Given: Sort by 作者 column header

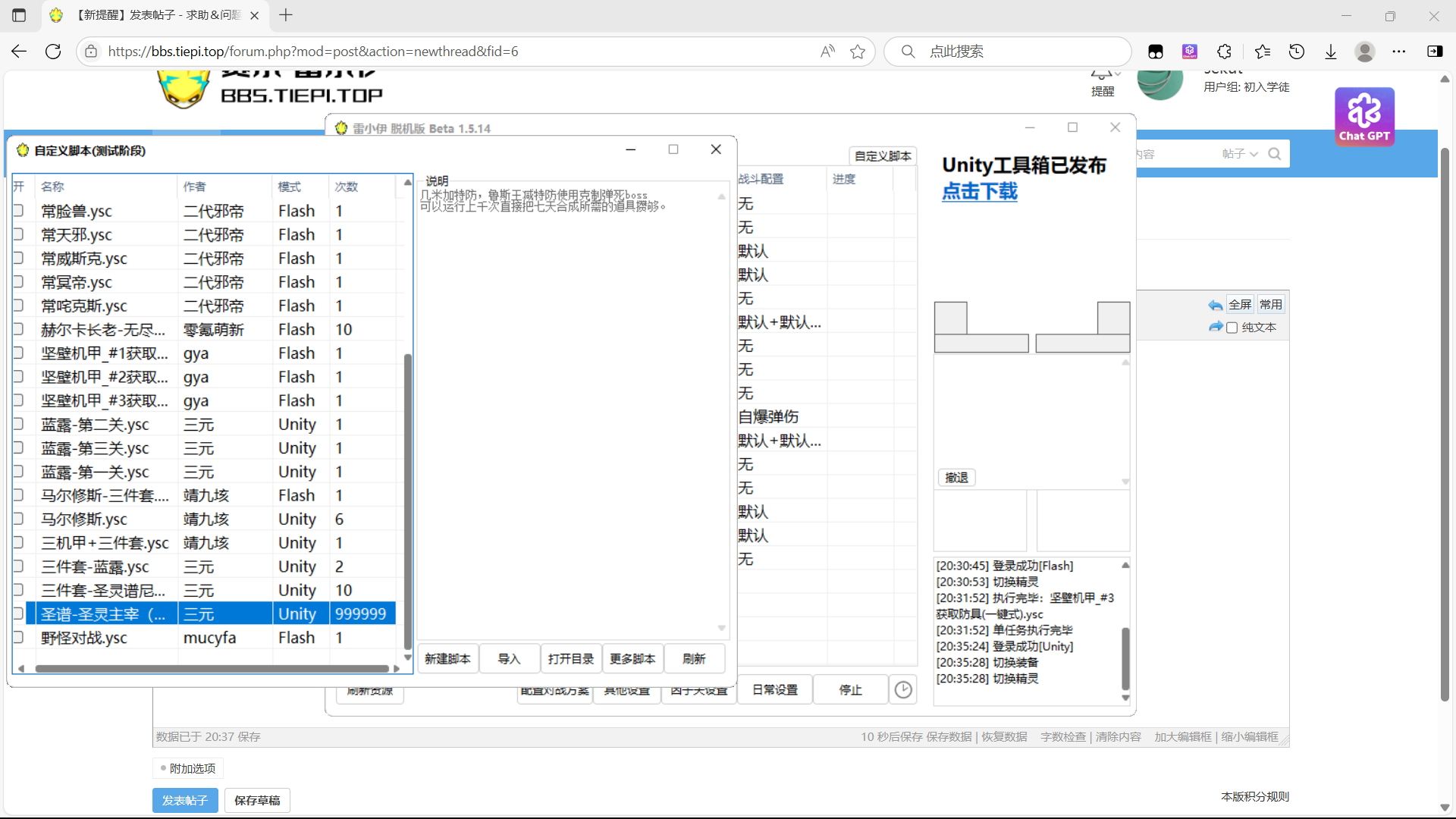Looking at the screenshot, I should coord(225,187).
